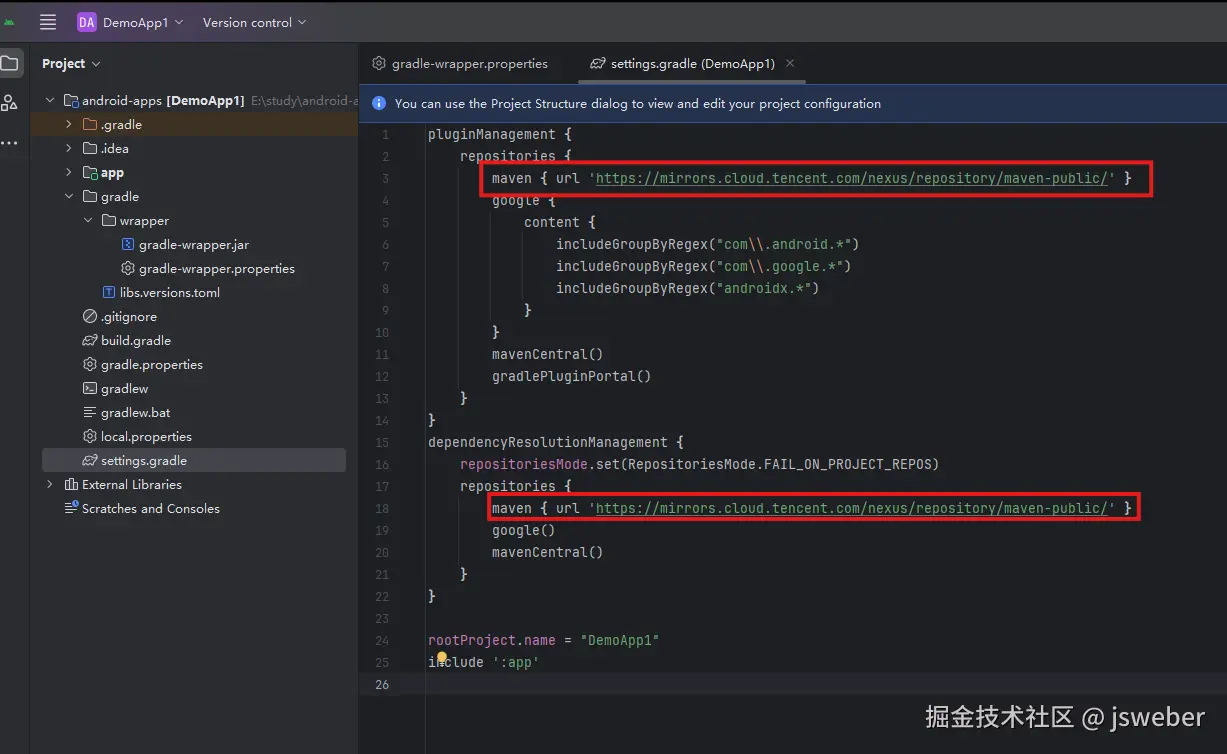Viewport: 1227px width, 754px height.
Task: Click the include ':app' line
Action: 483,662
